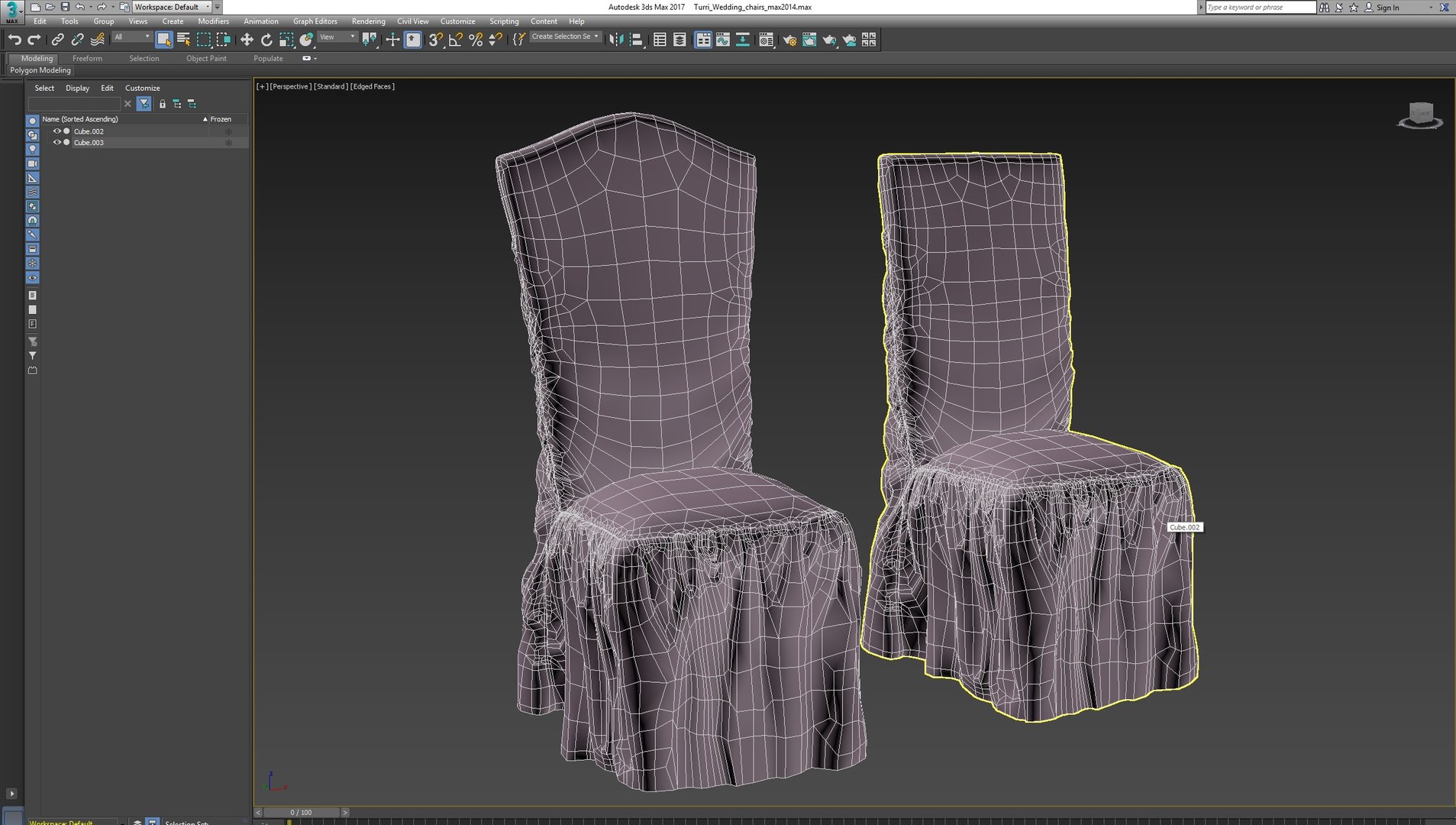This screenshot has height=825, width=1456.
Task: Switch to Object Paint ribbon tab
Action: 206,59
